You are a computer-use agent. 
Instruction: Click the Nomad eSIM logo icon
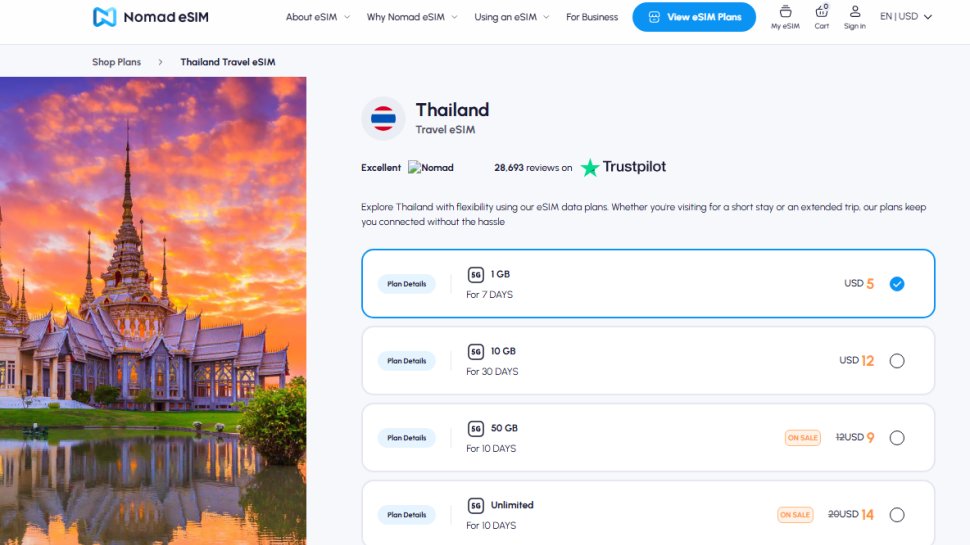pyautogui.click(x=104, y=17)
